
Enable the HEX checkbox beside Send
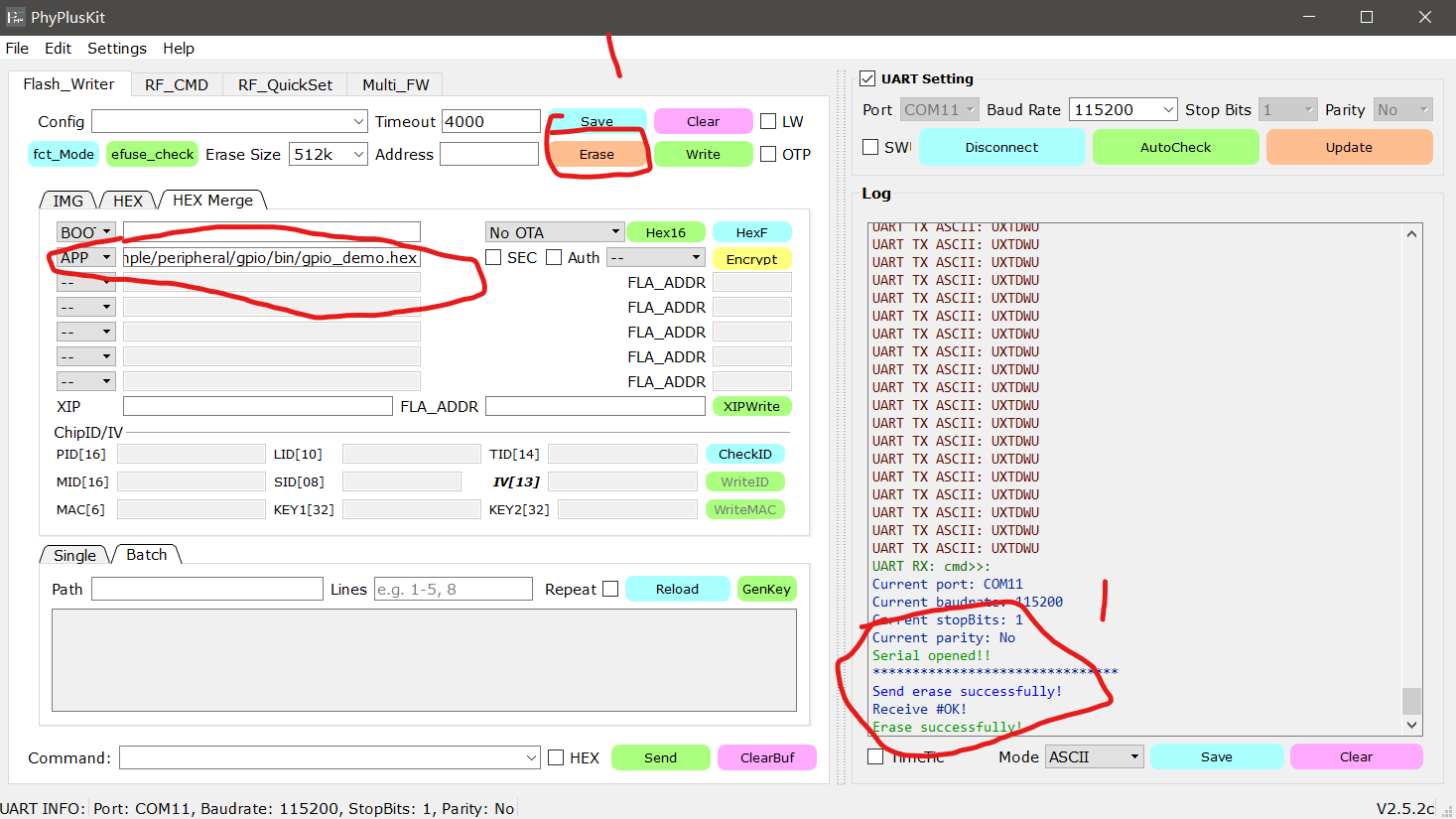coord(556,757)
